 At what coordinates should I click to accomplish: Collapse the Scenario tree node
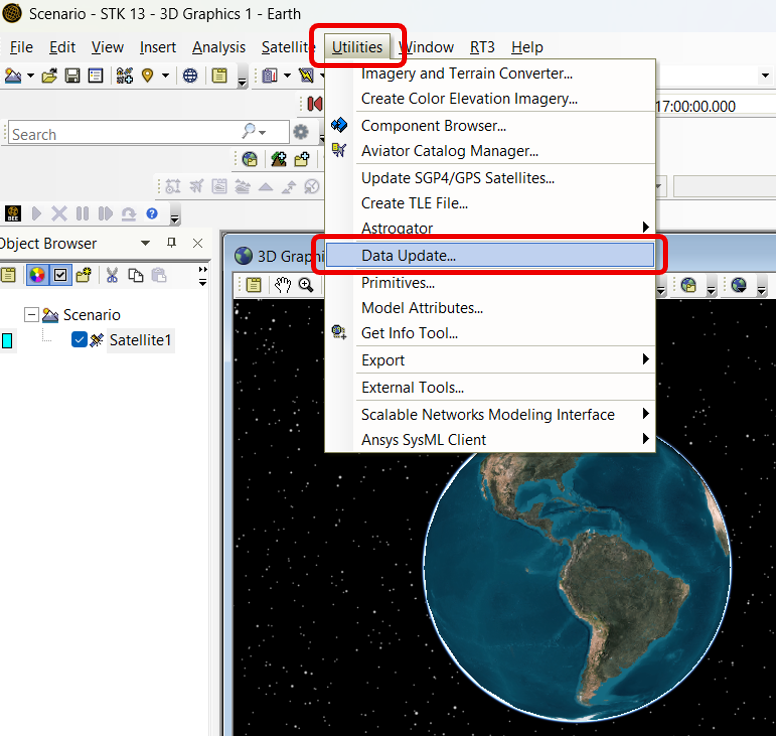pos(31,315)
